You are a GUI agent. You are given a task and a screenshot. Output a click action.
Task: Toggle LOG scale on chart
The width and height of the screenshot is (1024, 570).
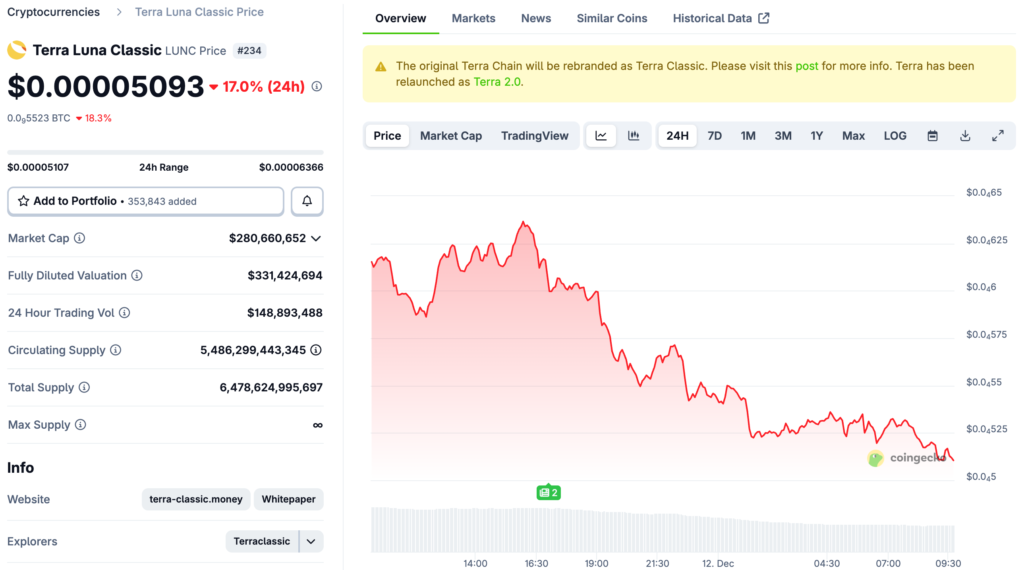(x=895, y=136)
